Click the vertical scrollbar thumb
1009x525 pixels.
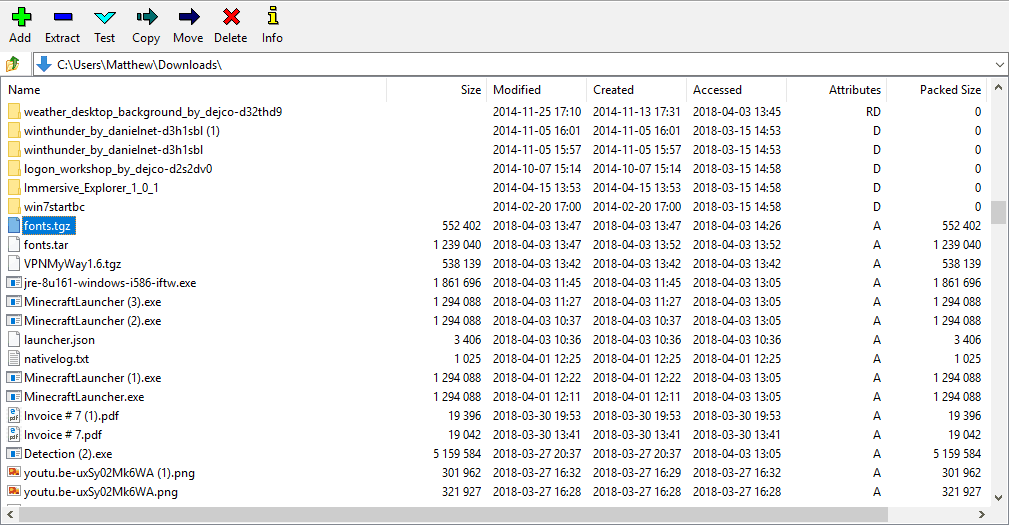pyautogui.click(x=998, y=213)
